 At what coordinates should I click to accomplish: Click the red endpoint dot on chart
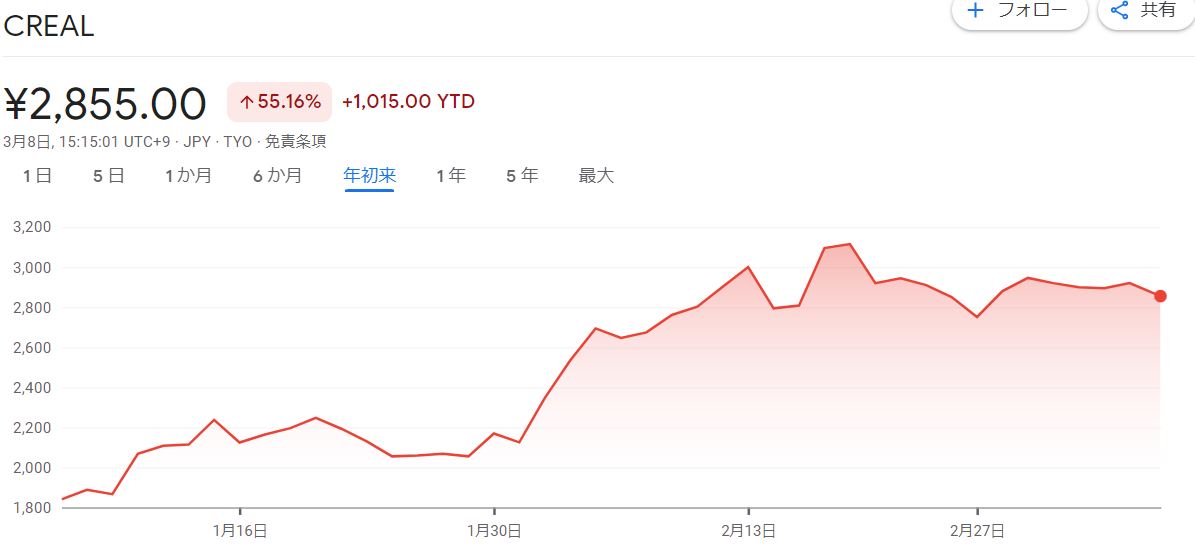pyautogui.click(x=1160, y=296)
